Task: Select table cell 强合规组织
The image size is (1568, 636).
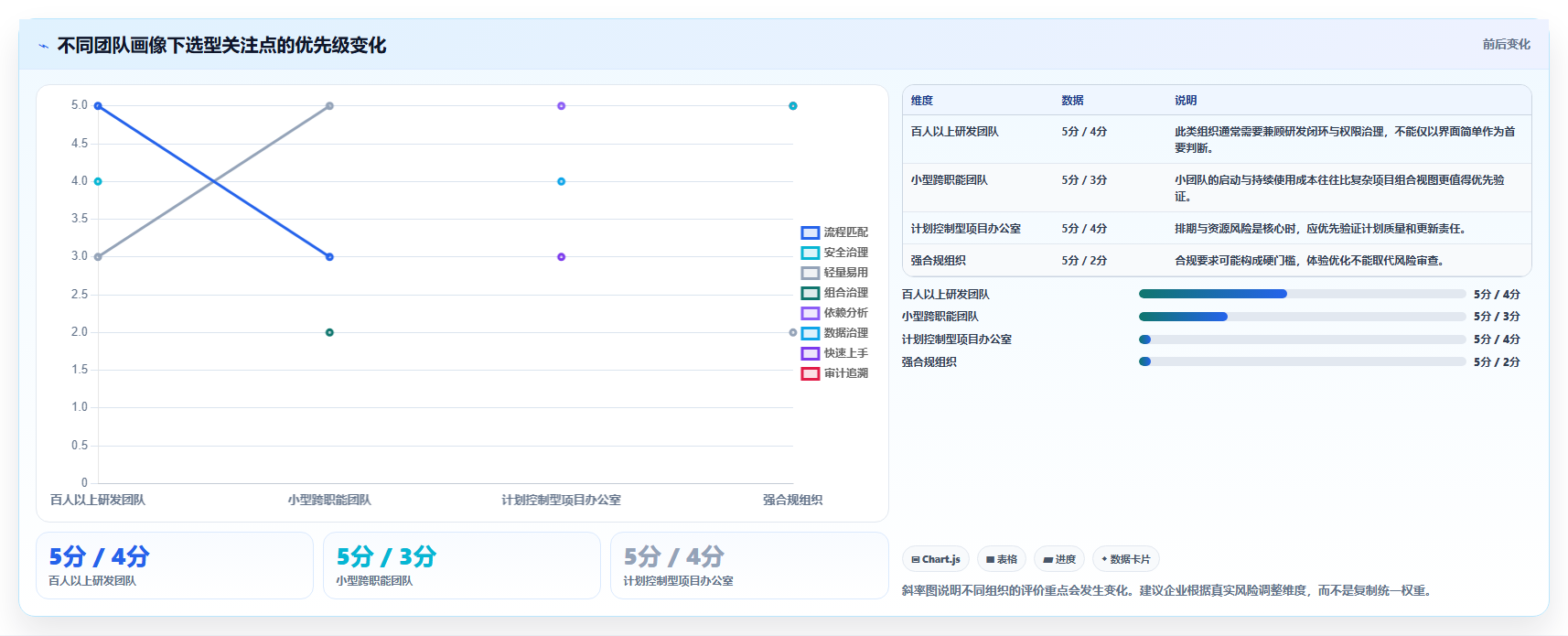Action: coord(938,261)
